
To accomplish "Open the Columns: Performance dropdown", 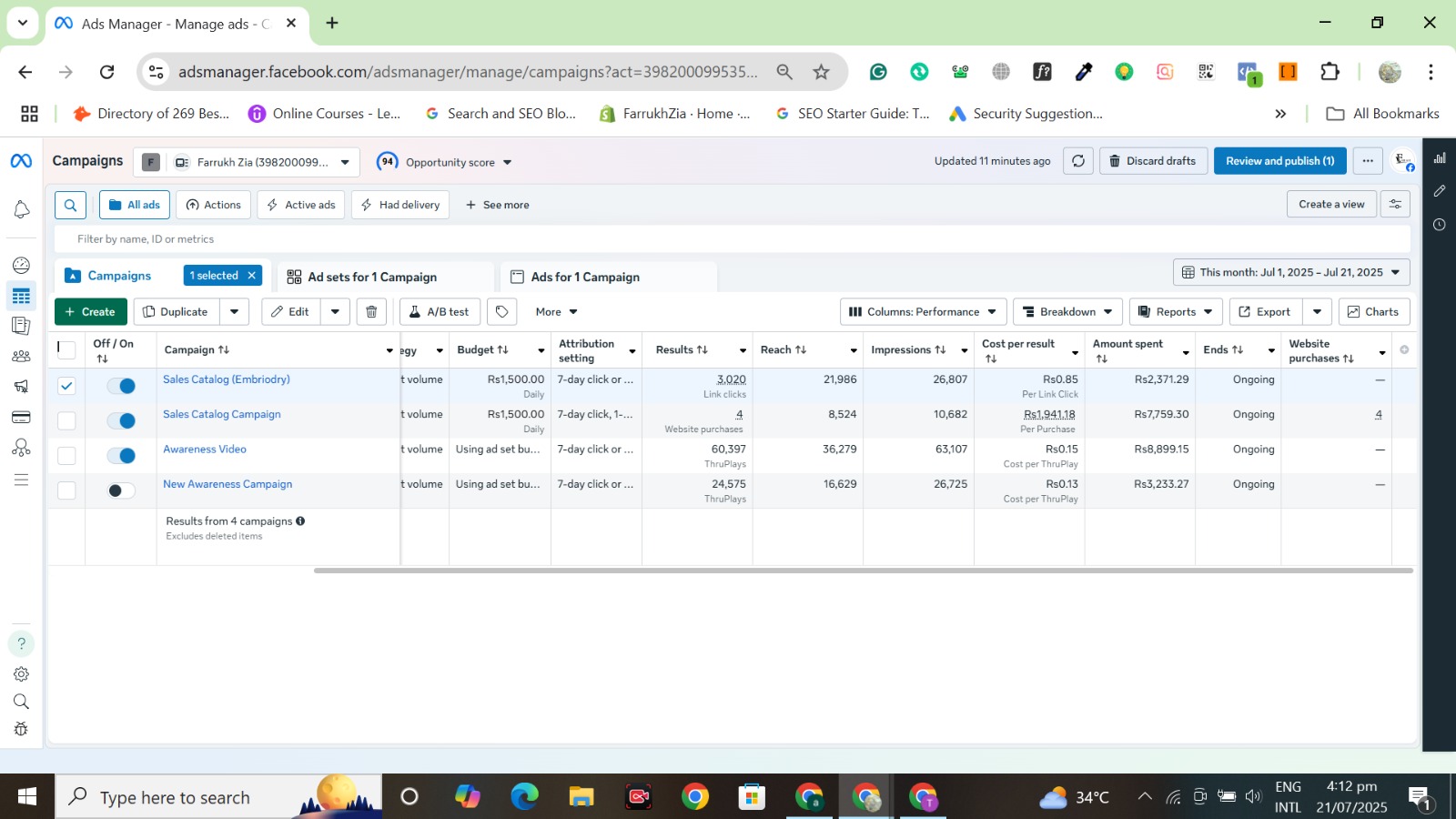I will [x=923, y=312].
